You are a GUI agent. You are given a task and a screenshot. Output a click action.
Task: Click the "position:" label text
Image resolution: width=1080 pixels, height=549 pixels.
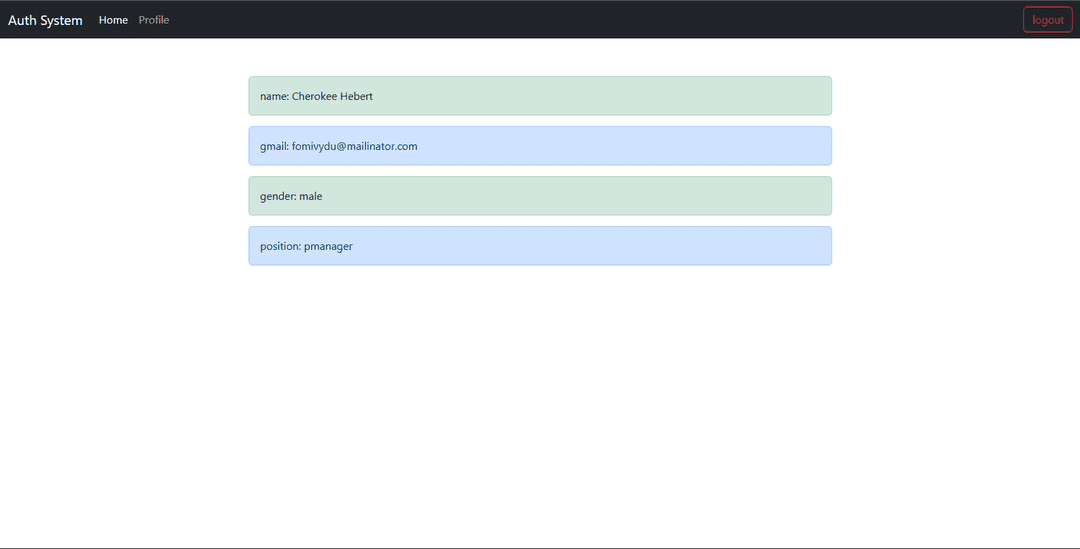[280, 246]
